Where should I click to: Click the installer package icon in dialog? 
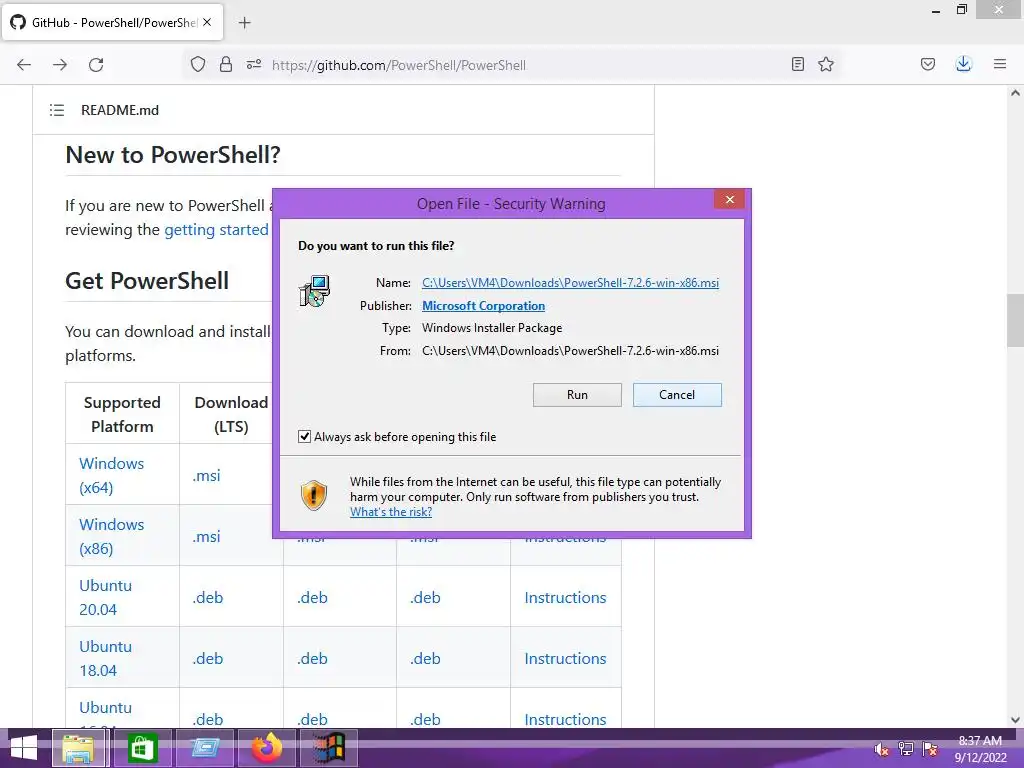[315, 291]
